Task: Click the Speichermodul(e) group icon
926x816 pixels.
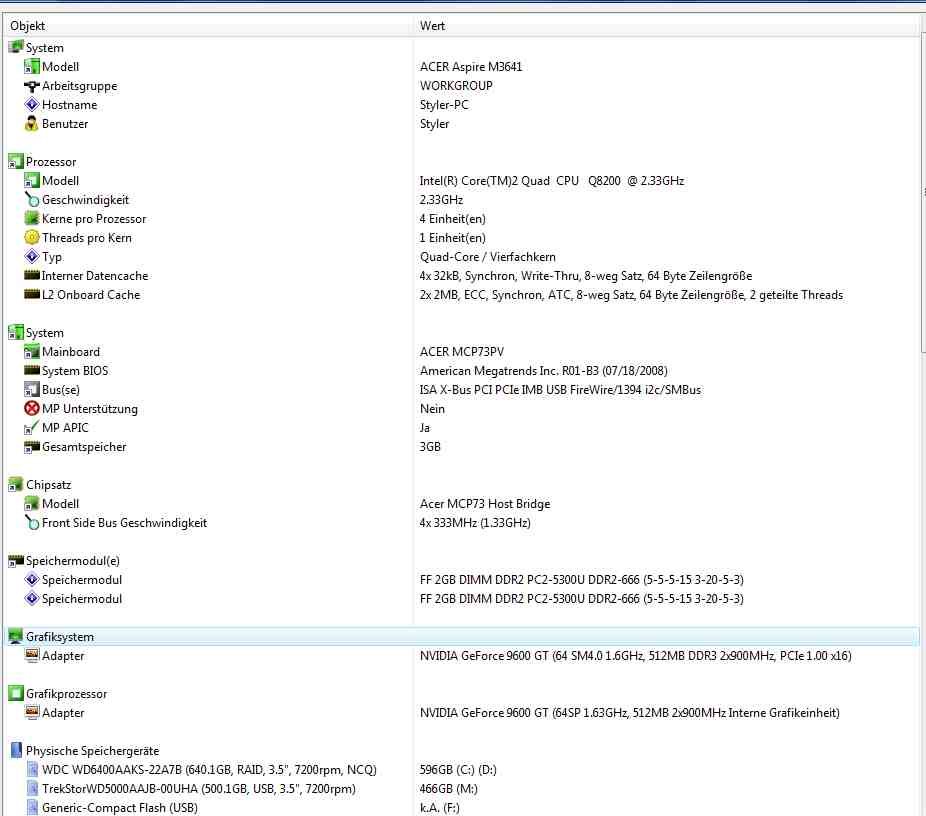Action: (16, 560)
